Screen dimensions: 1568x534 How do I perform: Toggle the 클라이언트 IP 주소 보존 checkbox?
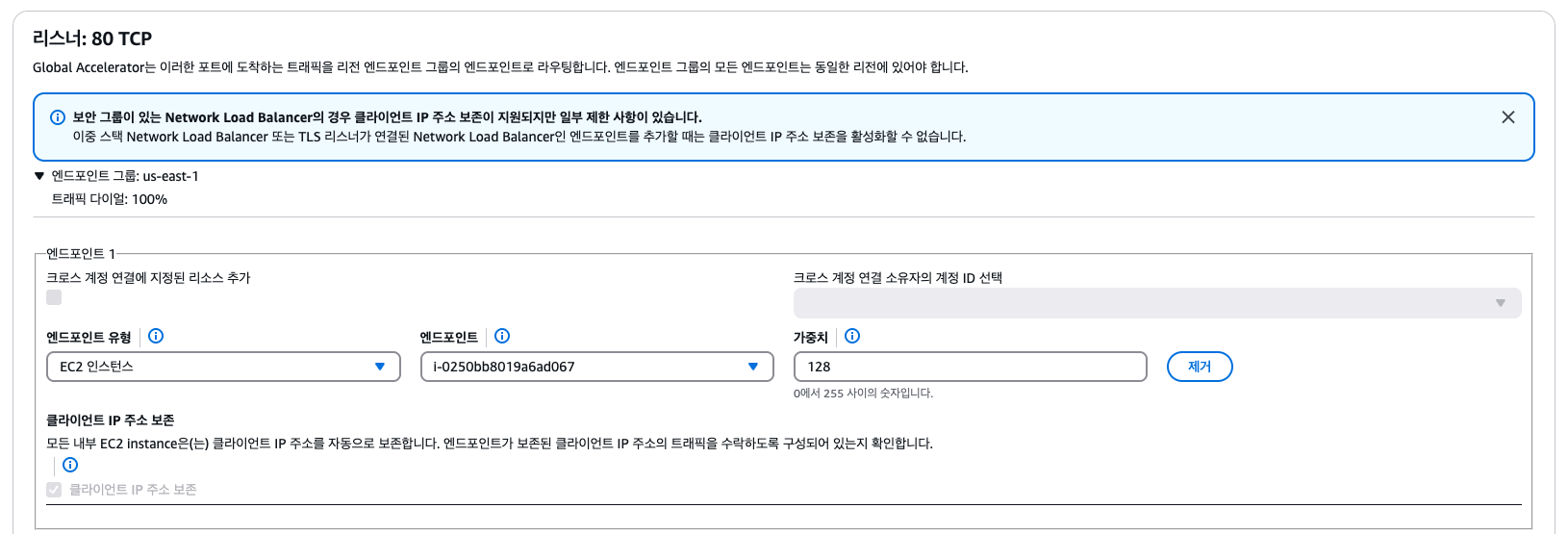click(54, 490)
